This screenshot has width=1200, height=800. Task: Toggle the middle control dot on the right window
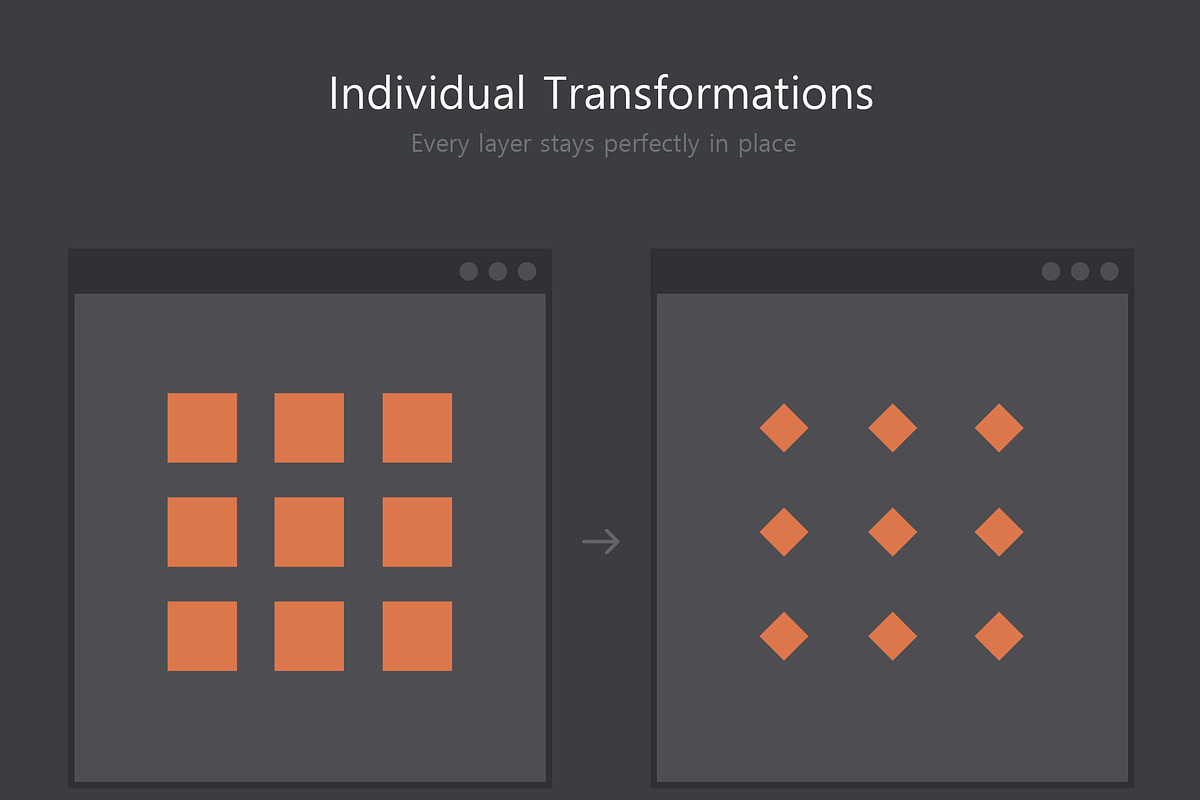pyautogui.click(x=1078, y=270)
